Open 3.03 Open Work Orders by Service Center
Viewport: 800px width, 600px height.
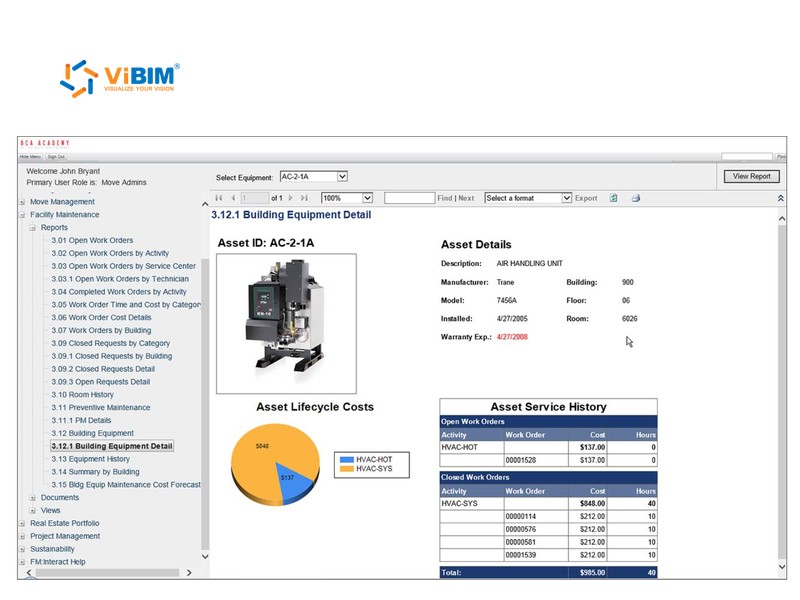coord(123,266)
